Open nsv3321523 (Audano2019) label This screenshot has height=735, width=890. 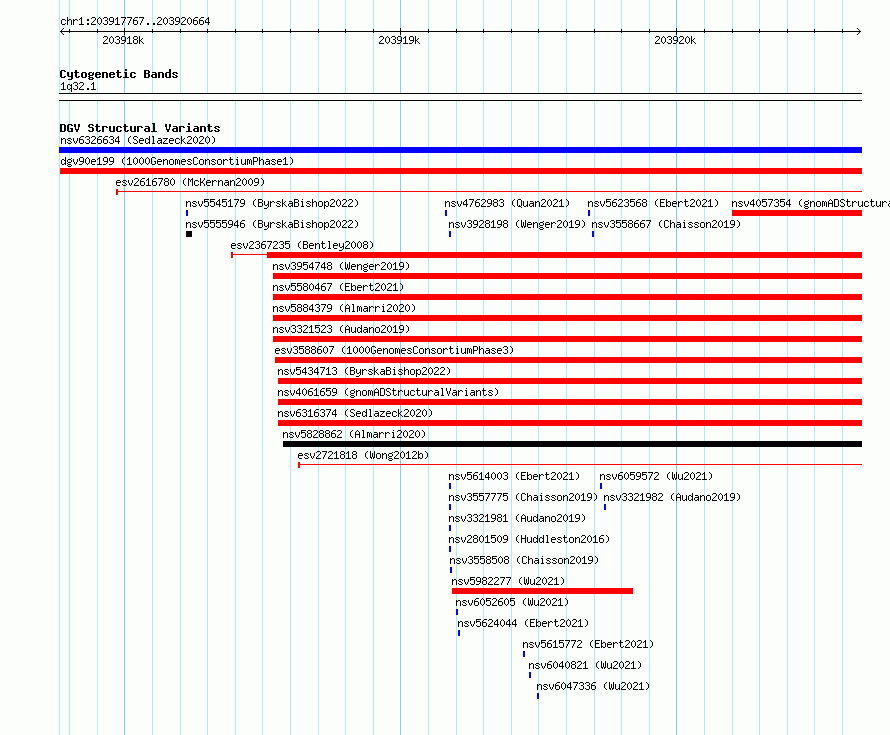click(x=341, y=329)
